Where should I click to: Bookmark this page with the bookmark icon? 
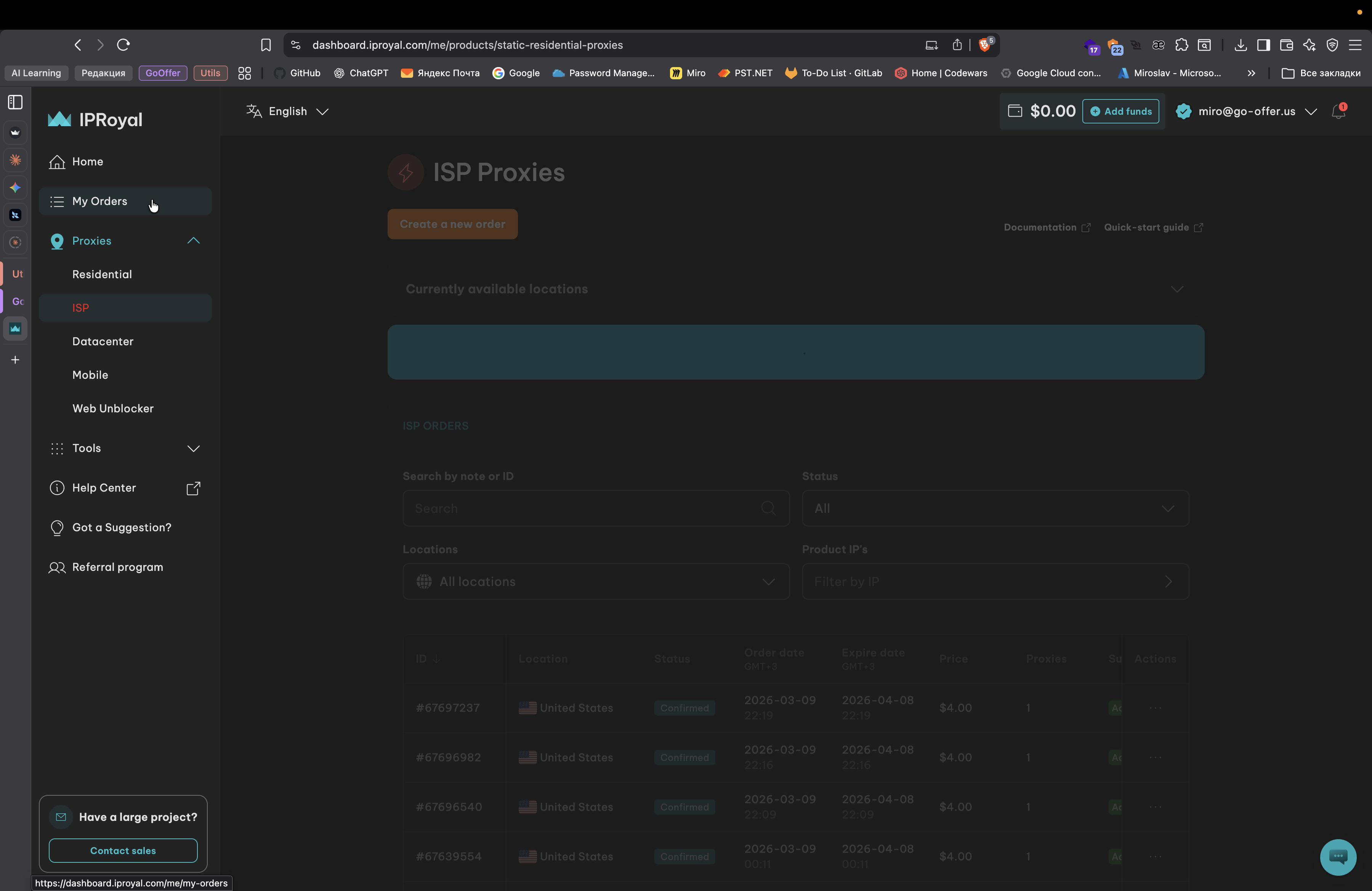coord(266,45)
